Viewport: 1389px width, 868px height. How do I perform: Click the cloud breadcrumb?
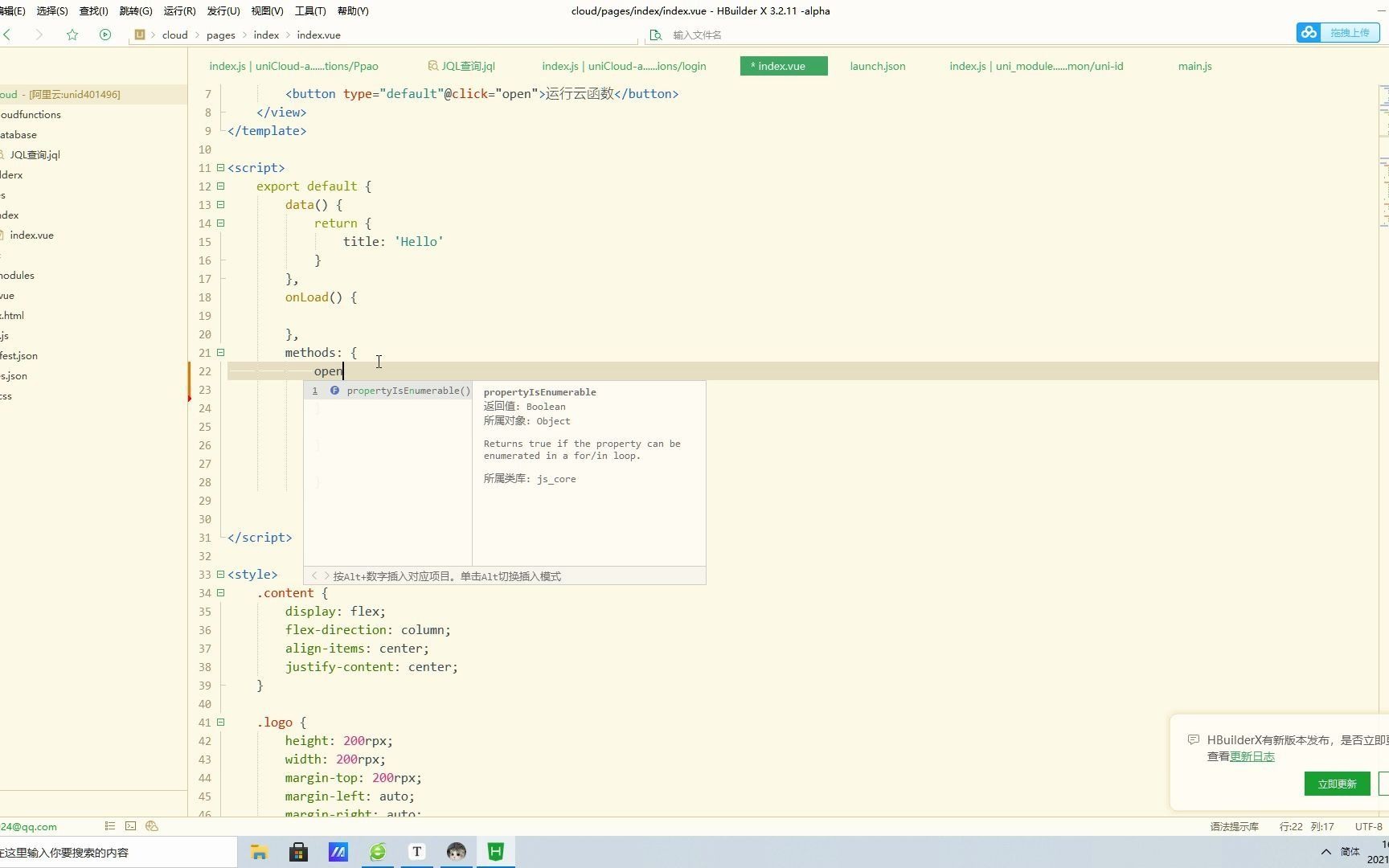tap(174, 35)
